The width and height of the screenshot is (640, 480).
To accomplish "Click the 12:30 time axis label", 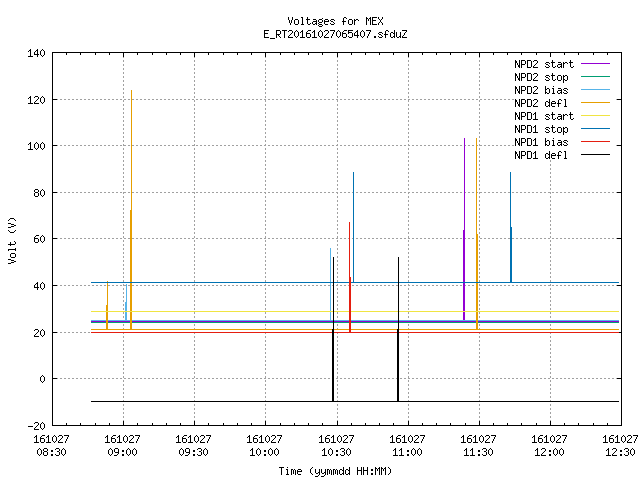I will 620,453.
